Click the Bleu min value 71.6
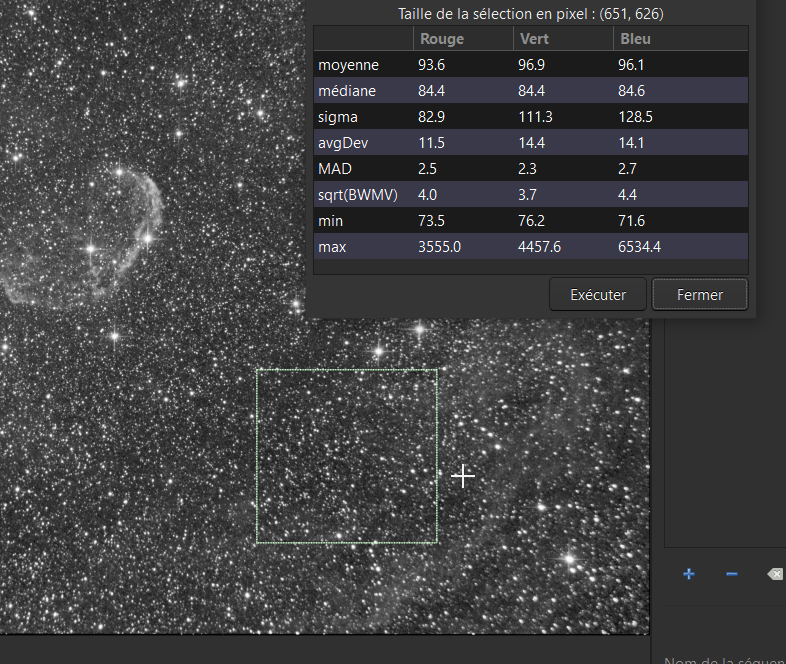 pyautogui.click(x=631, y=220)
